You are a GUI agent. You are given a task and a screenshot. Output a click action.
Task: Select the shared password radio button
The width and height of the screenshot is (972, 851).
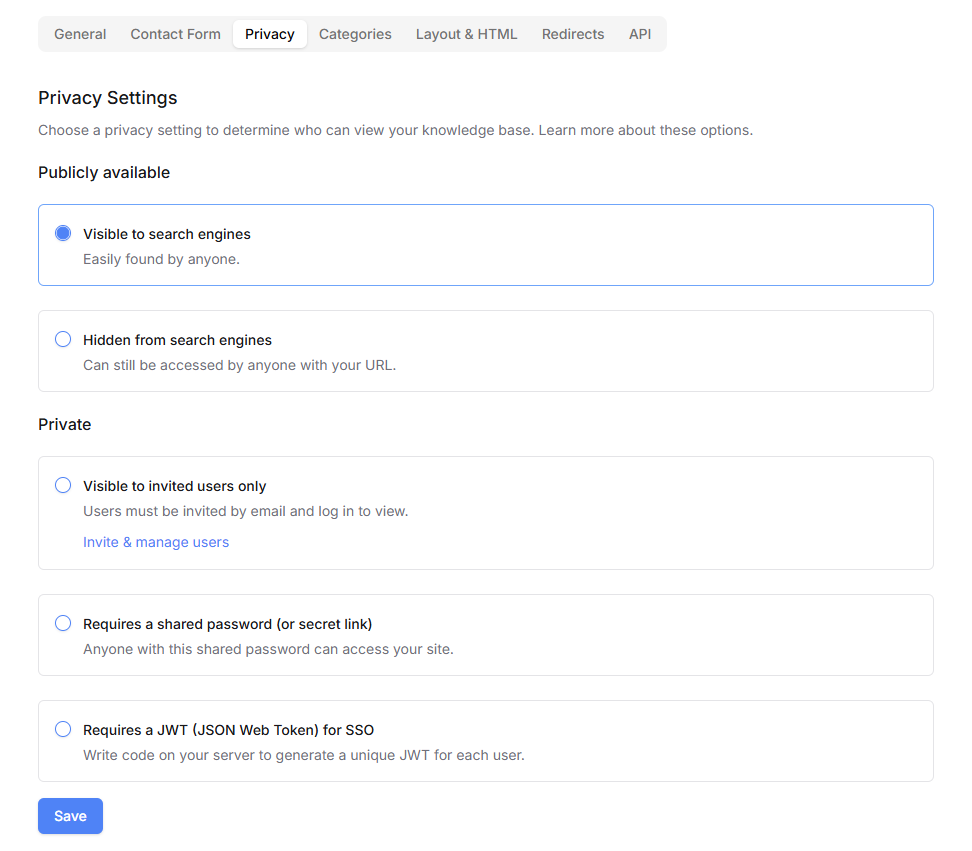(63, 623)
